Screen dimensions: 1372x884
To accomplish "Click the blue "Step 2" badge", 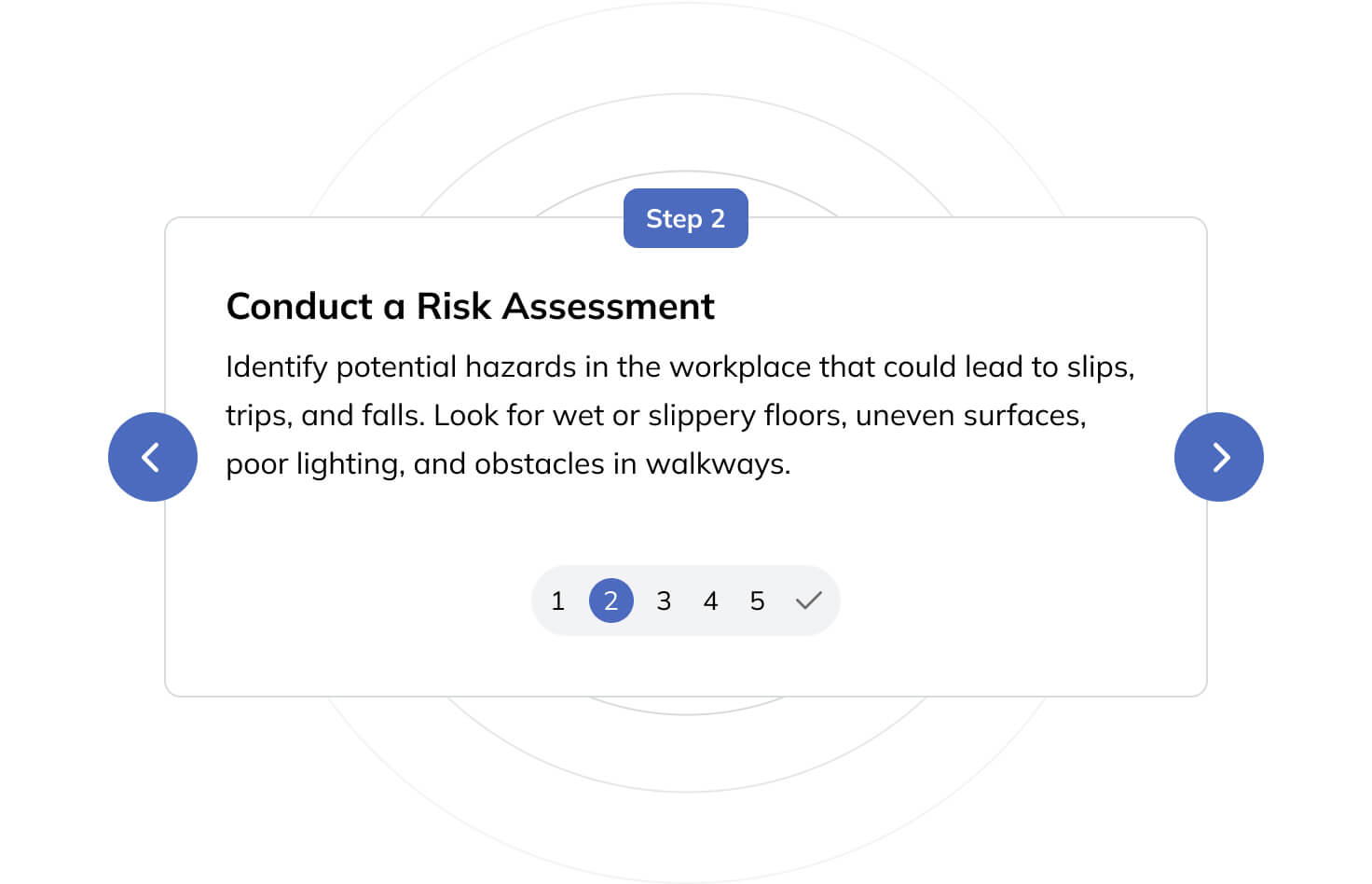I will [685, 218].
